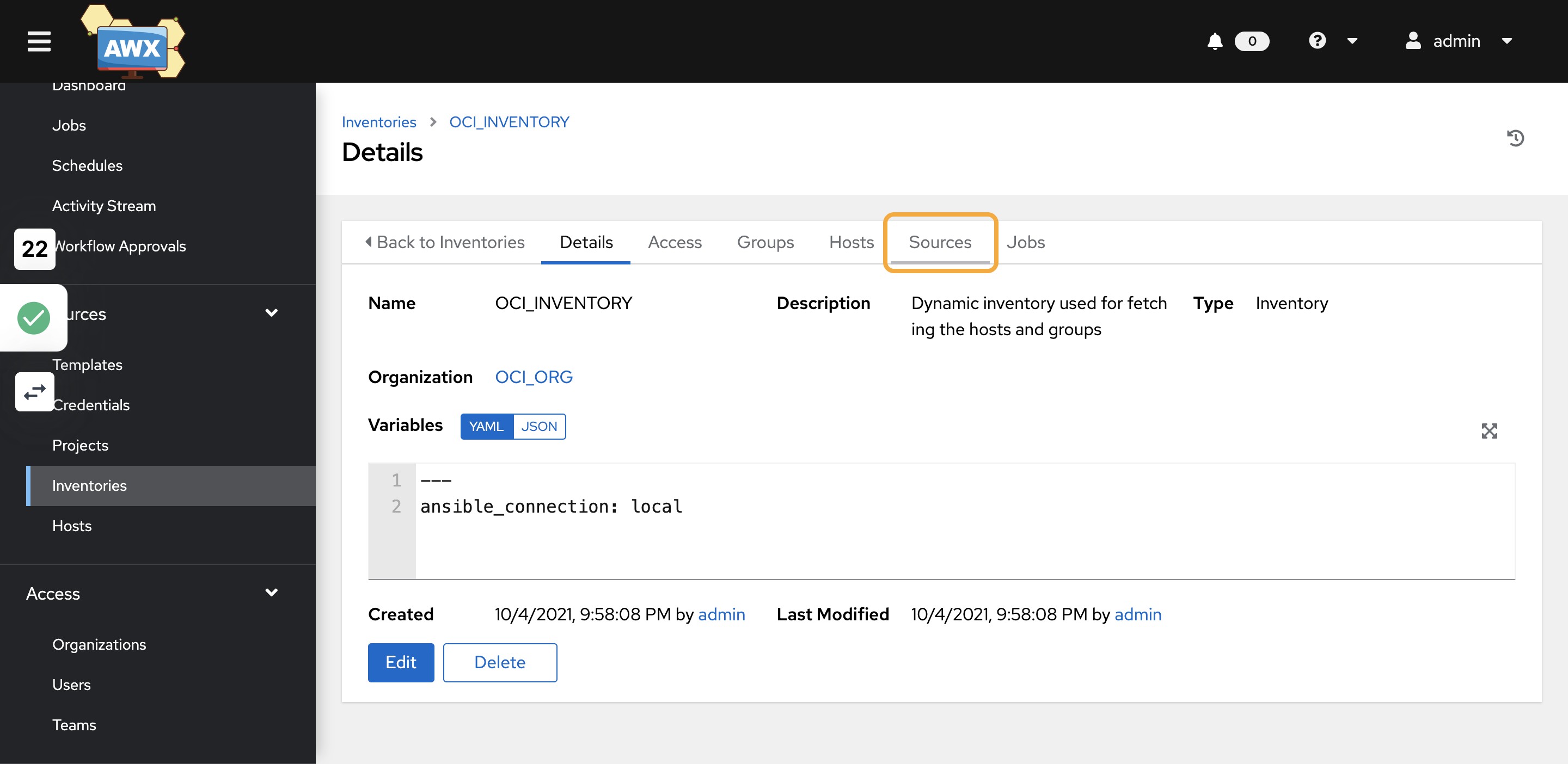Click the hamburger menu icon
Image resolution: width=1568 pixels, height=764 pixels.
pyautogui.click(x=39, y=42)
